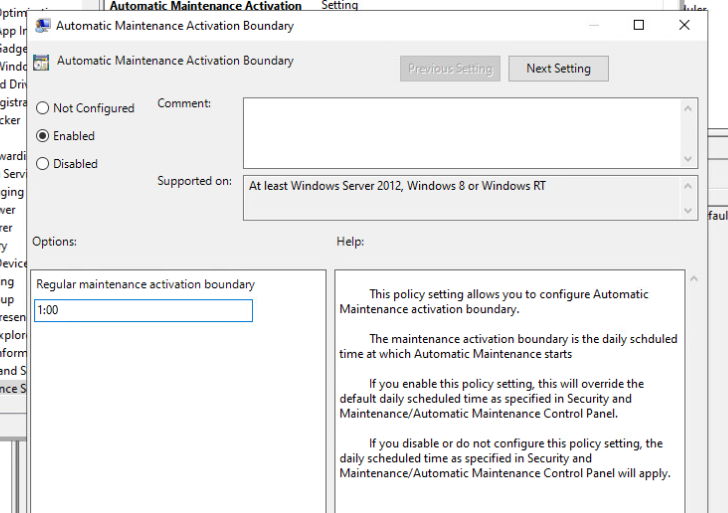Click the Help paragraph starting 'If you enable this'
Viewport: 728px width, 513px height.
click(x=492, y=399)
